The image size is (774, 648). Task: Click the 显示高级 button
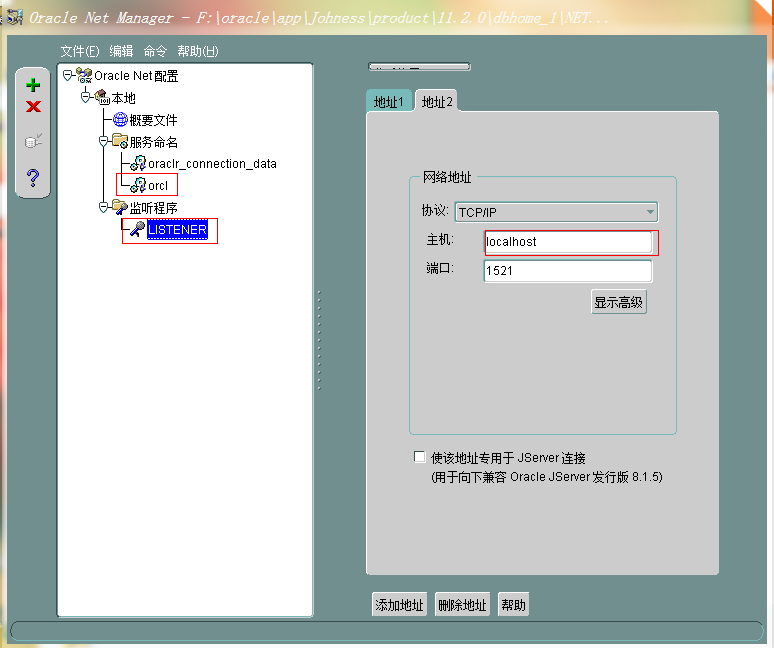pyautogui.click(x=619, y=302)
